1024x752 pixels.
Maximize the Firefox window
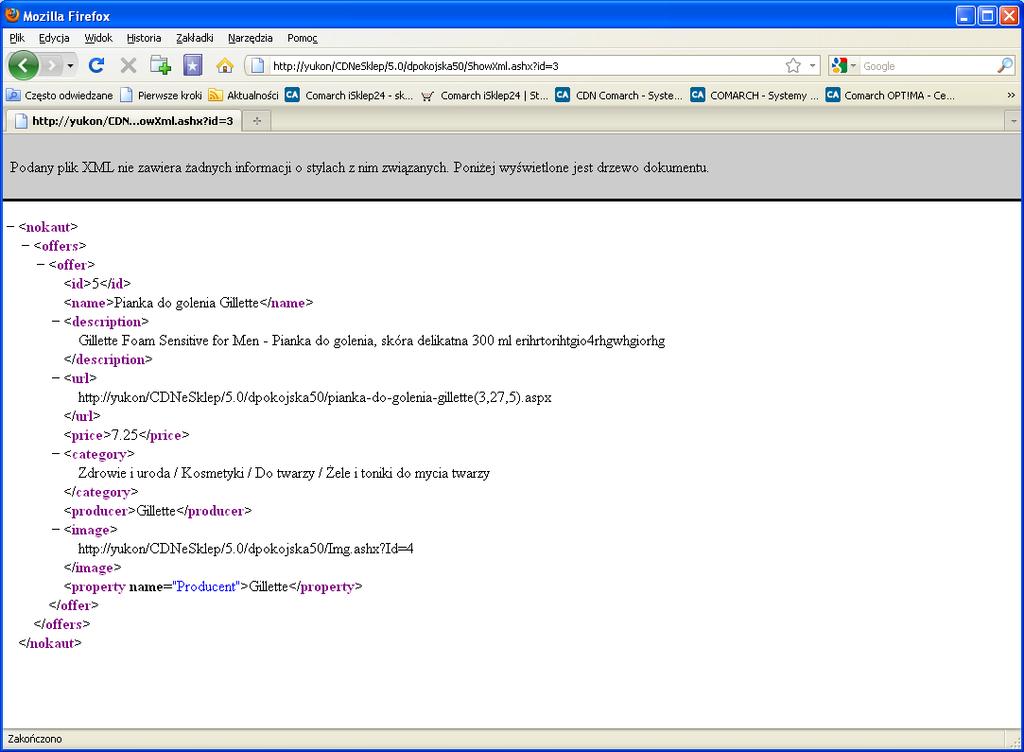988,15
